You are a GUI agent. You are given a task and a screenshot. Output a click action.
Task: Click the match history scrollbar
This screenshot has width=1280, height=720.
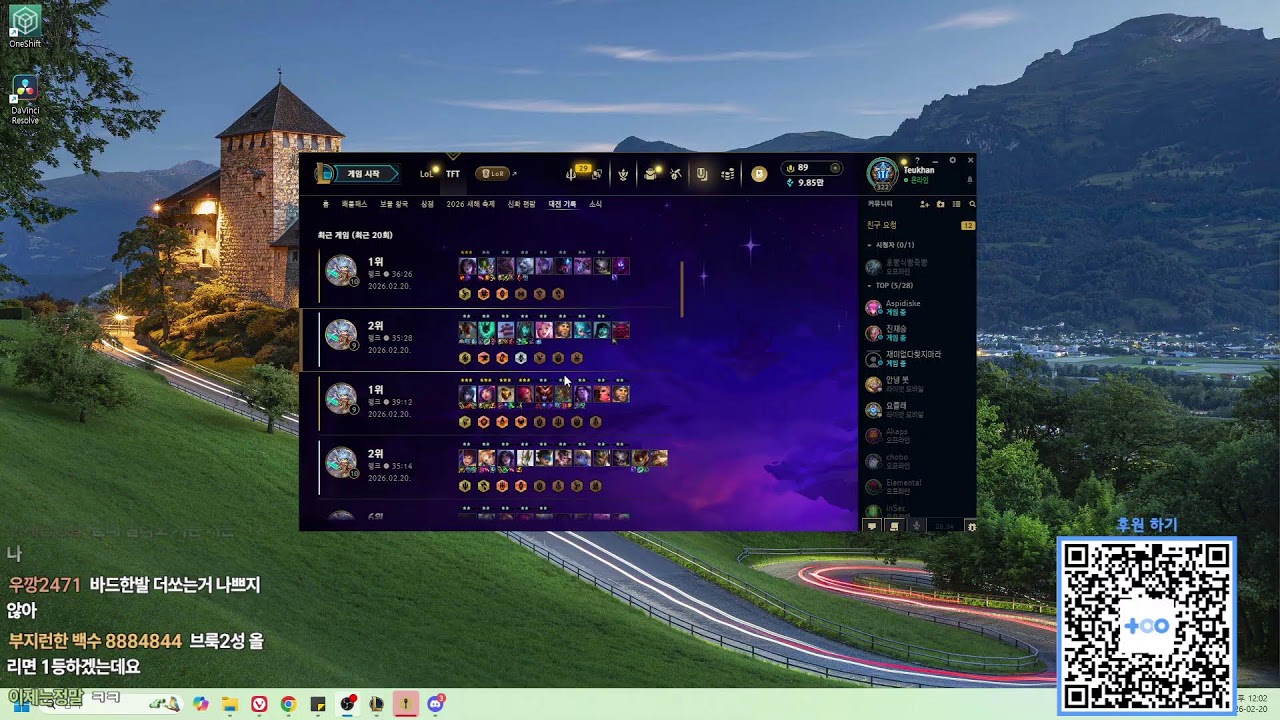tap(682, 290)
